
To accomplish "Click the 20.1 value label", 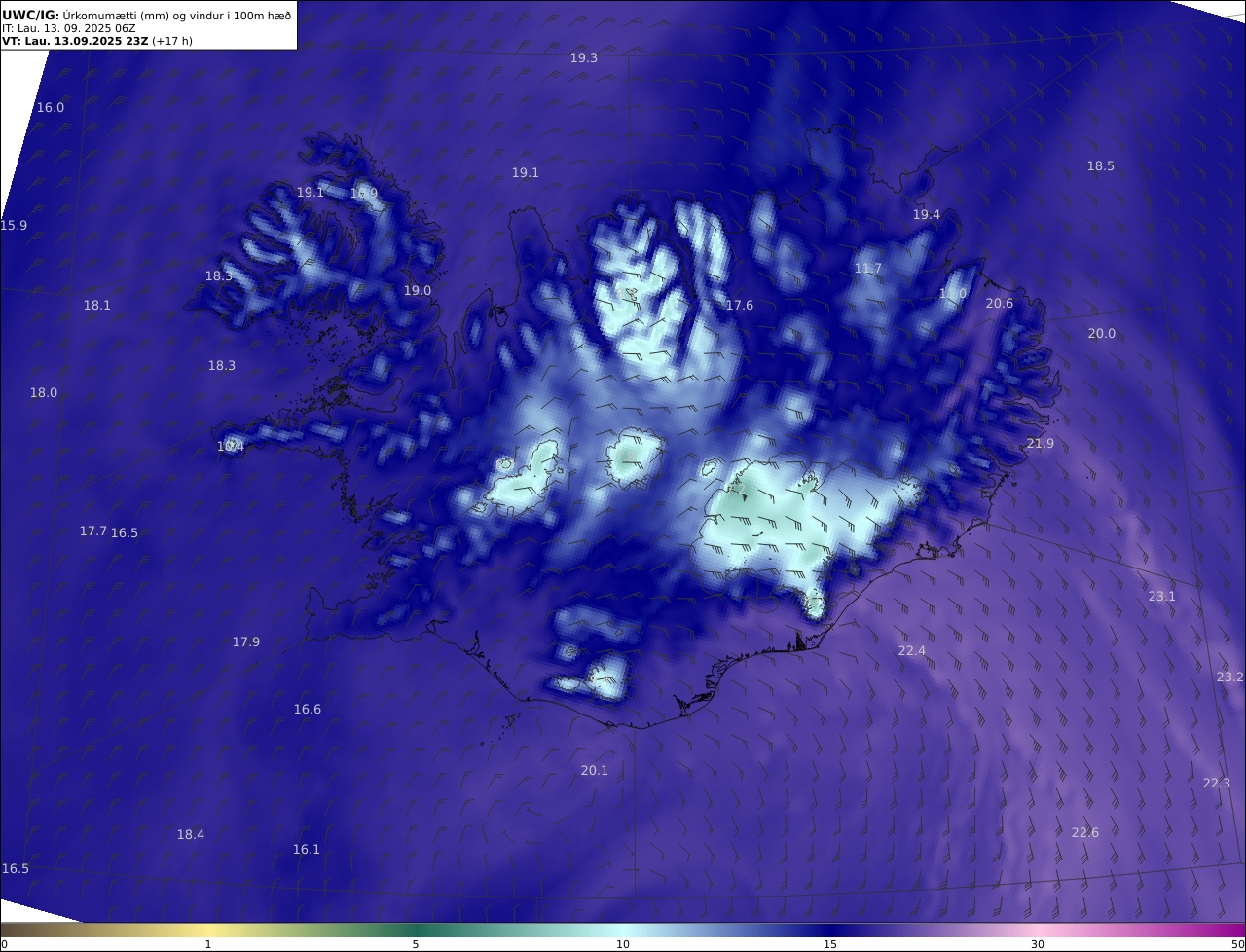I will coord(595,771).
